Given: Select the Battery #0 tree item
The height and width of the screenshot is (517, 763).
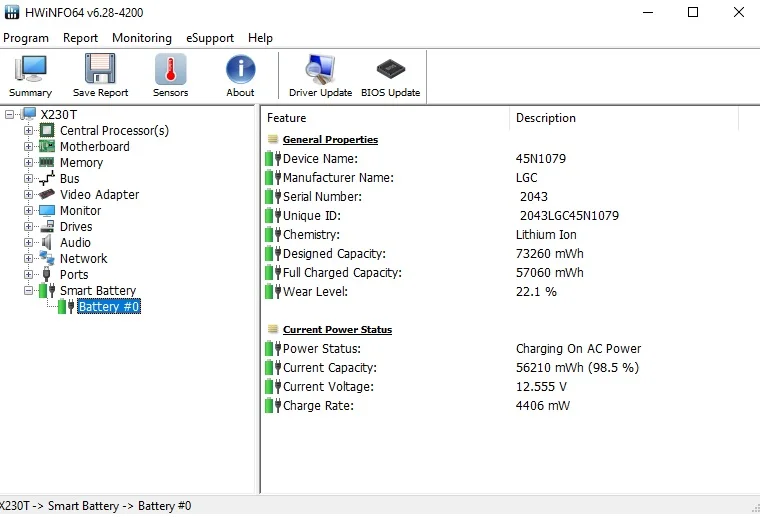Looking at the screenshot, I should (109, 307).
